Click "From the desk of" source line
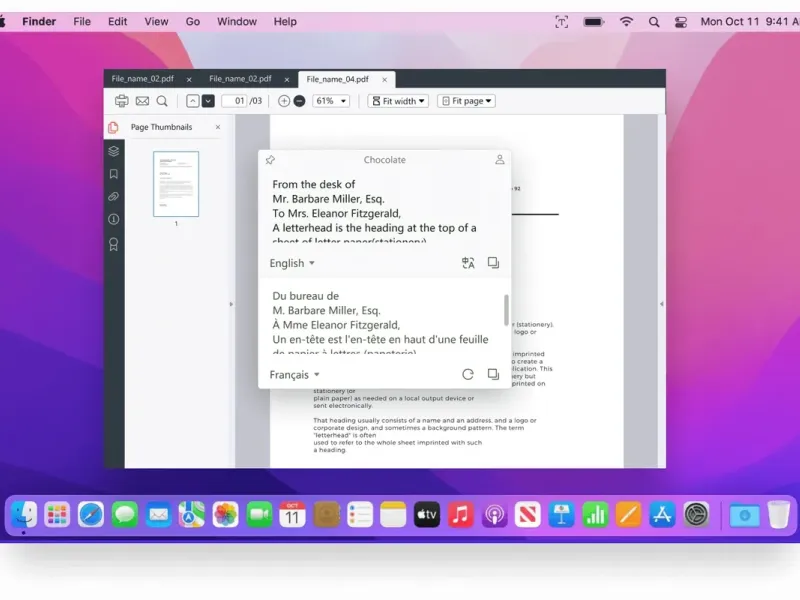 [x=314, y=184]
